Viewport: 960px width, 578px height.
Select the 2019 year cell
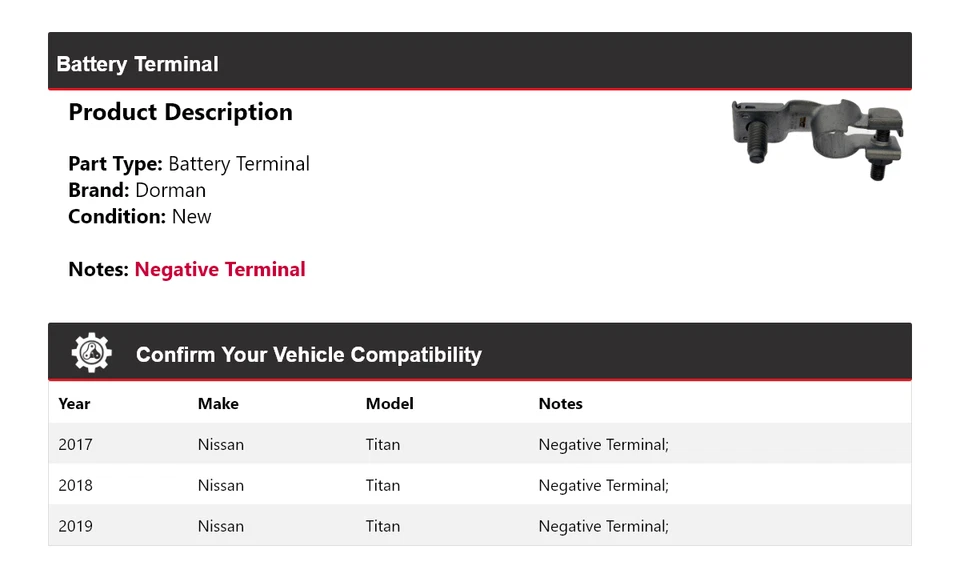75,526
